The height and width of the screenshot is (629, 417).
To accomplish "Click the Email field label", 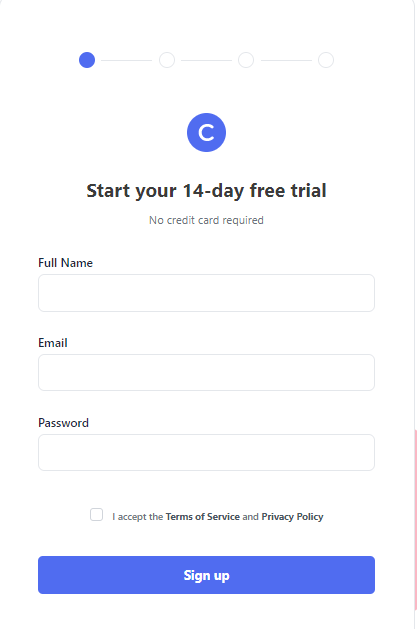I will [x=53, y=343].
